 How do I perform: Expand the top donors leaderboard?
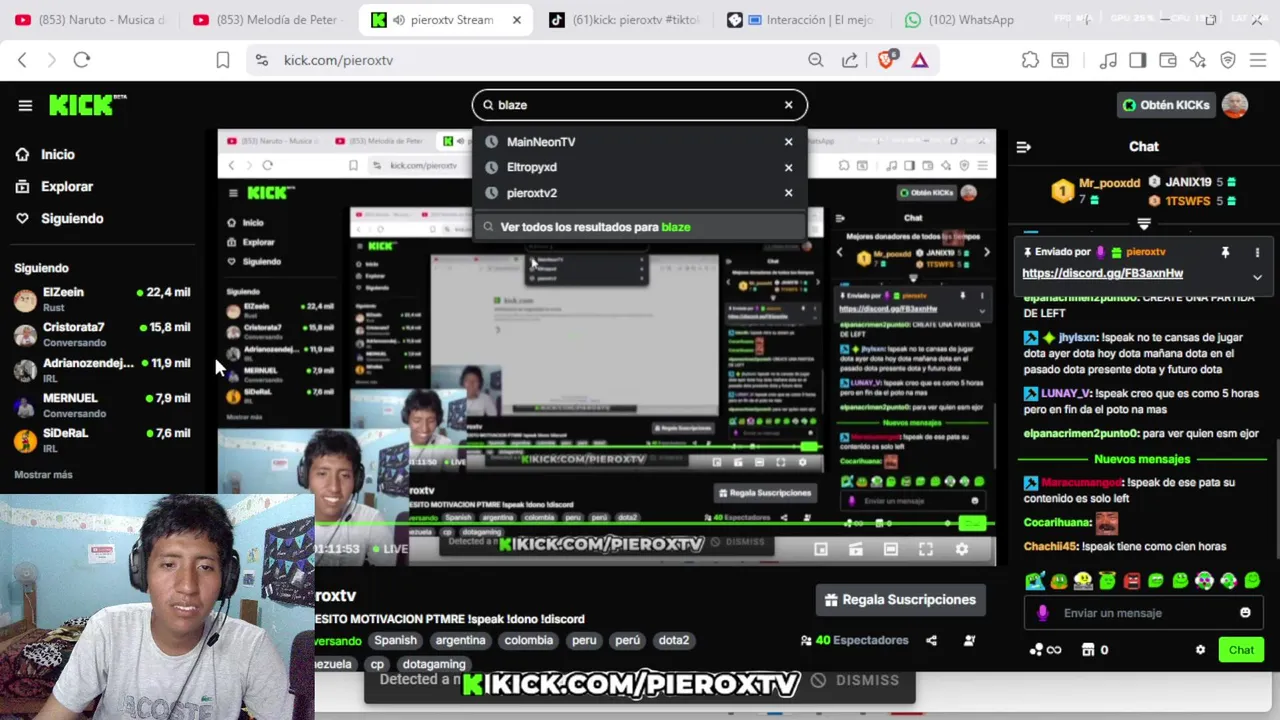(x=1144, y=224)
